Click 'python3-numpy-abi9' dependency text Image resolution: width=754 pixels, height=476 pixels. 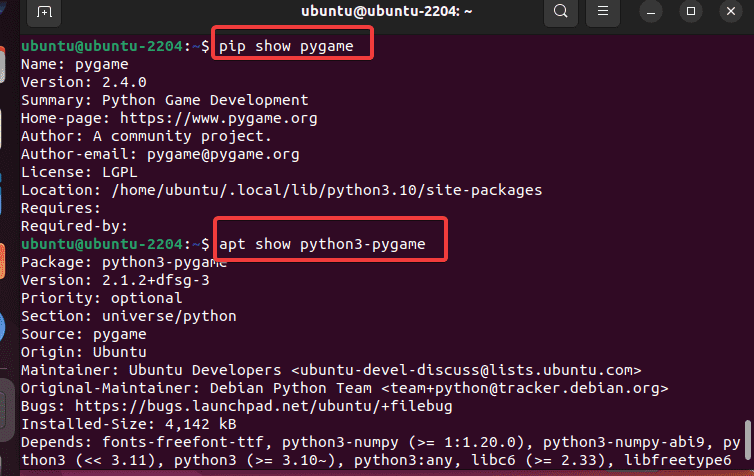coord(624,442)
